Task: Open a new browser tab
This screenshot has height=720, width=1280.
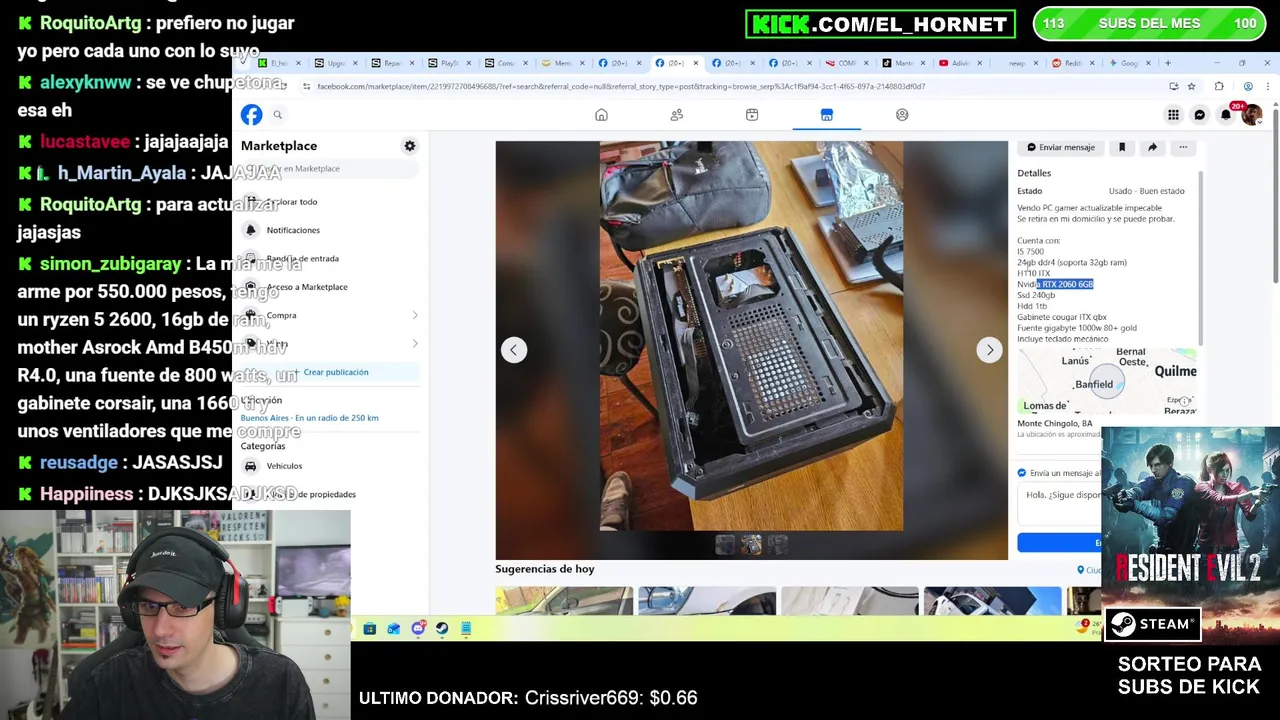Action: point(1167,63)
